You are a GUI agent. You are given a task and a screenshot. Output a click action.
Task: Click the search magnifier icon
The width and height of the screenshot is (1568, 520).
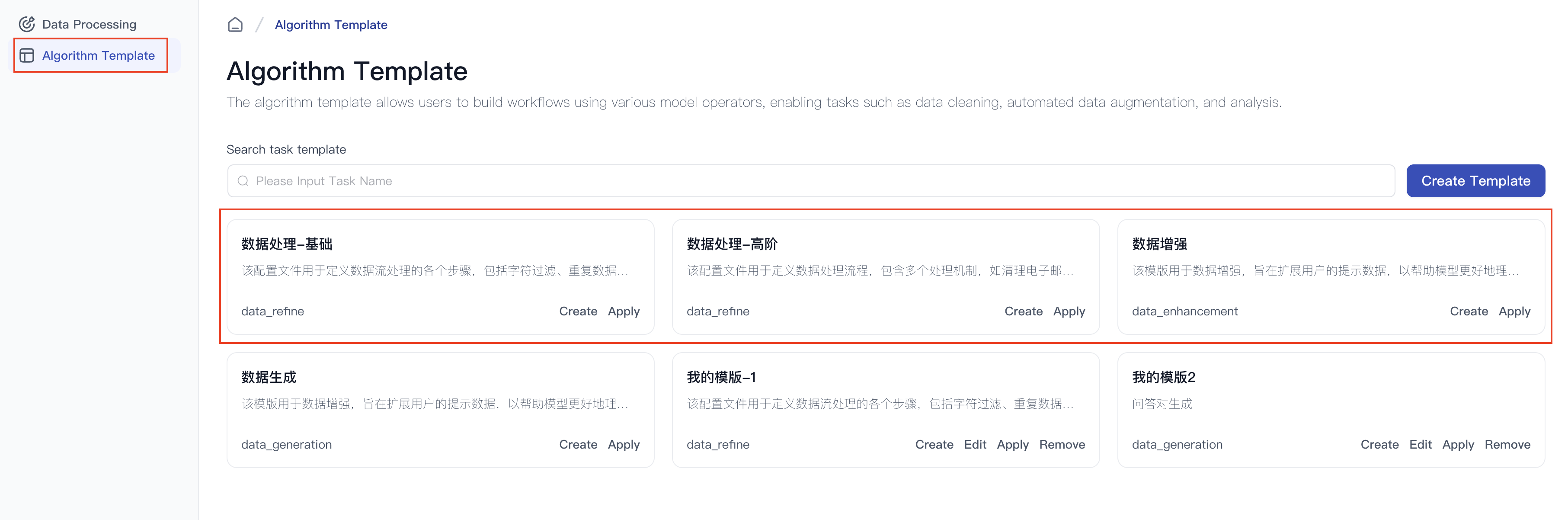[x=243, y=181]
